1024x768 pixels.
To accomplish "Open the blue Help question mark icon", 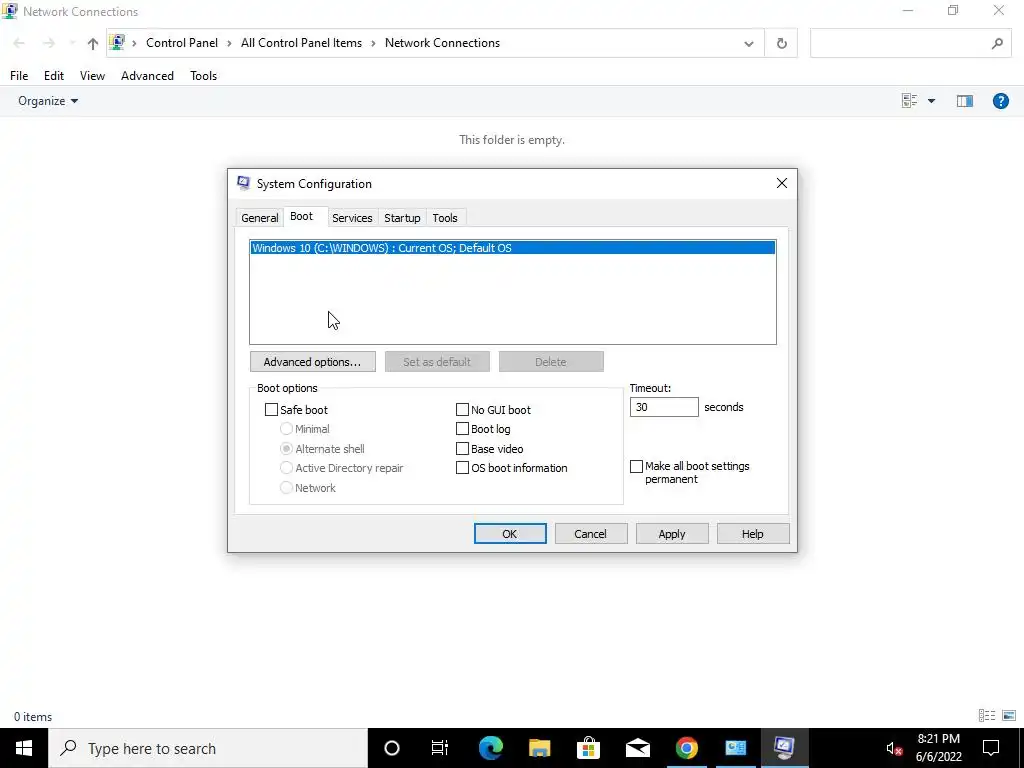I will coord(1000,101).
